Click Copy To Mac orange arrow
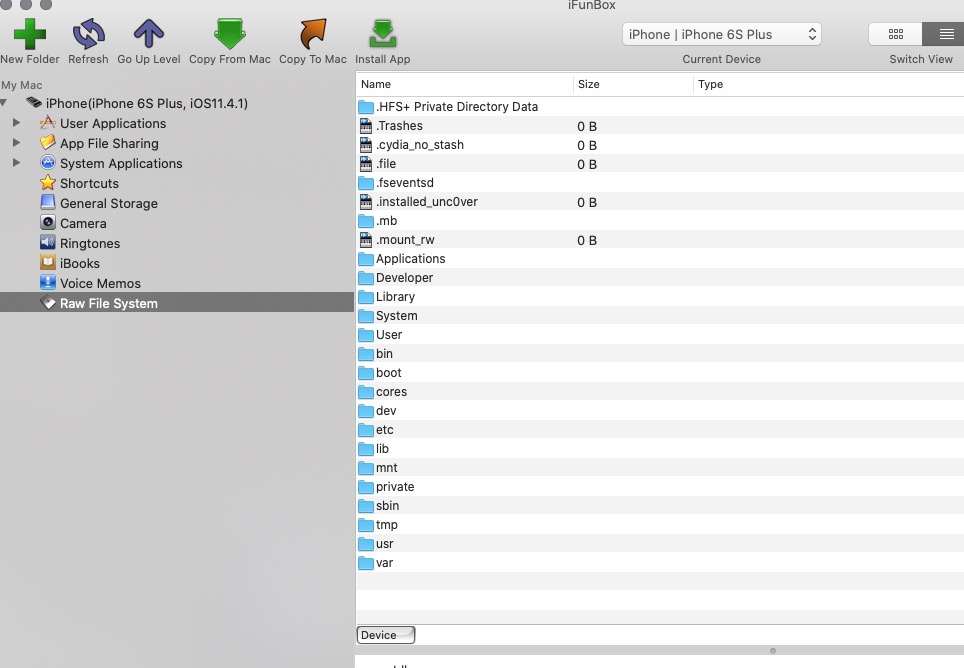The height and width of the screenshot is (668, 964). click(313, 34)
